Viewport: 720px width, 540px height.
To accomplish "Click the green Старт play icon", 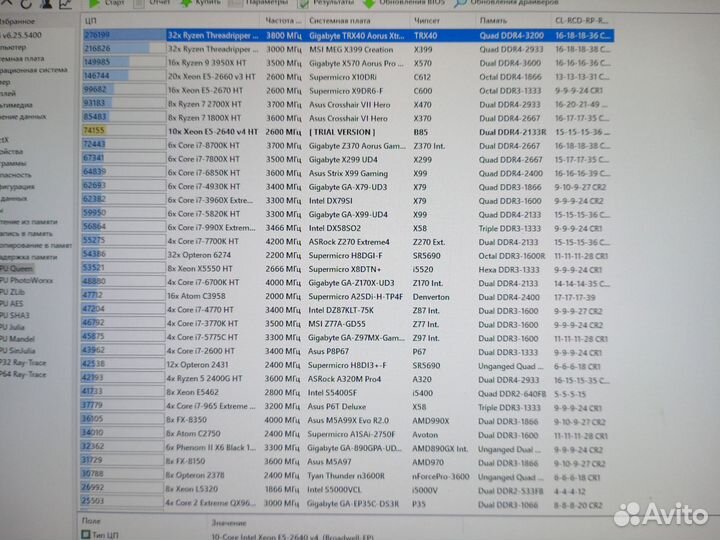I will (x=95, y=3).
